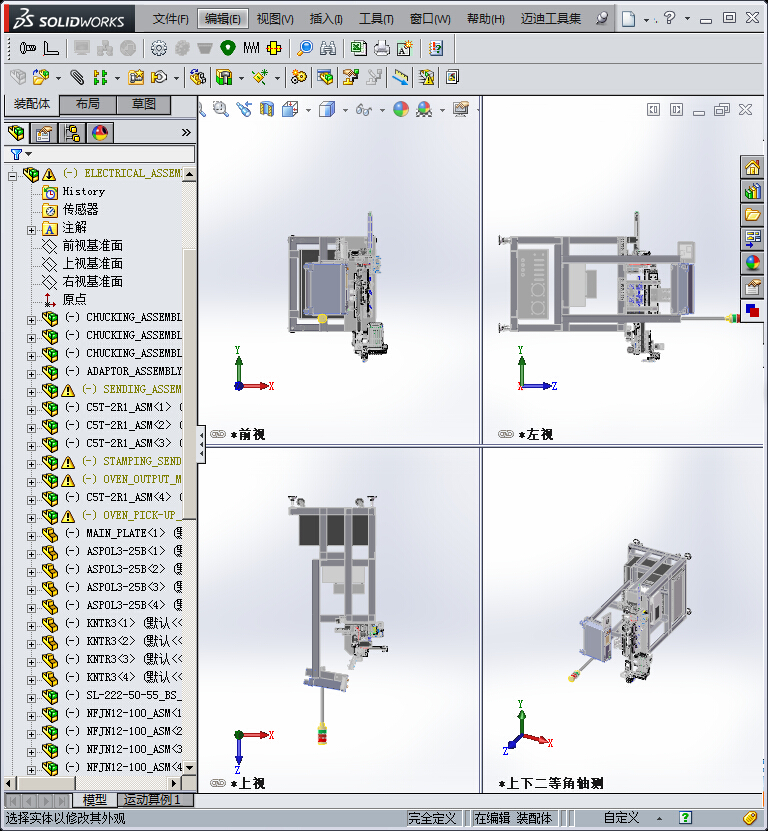Collapse the ELECTRICAL_ASSEM root node
Viewport: 768px width, 831px height.
tap(12, 175)
